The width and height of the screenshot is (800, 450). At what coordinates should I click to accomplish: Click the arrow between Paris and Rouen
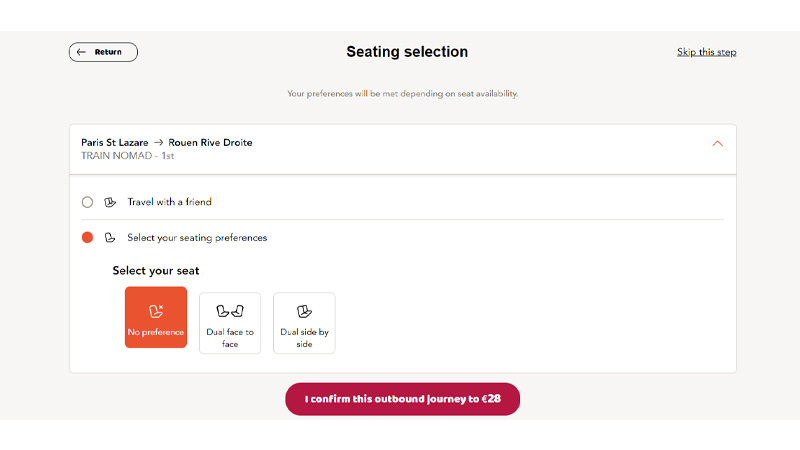click(159, 142)
